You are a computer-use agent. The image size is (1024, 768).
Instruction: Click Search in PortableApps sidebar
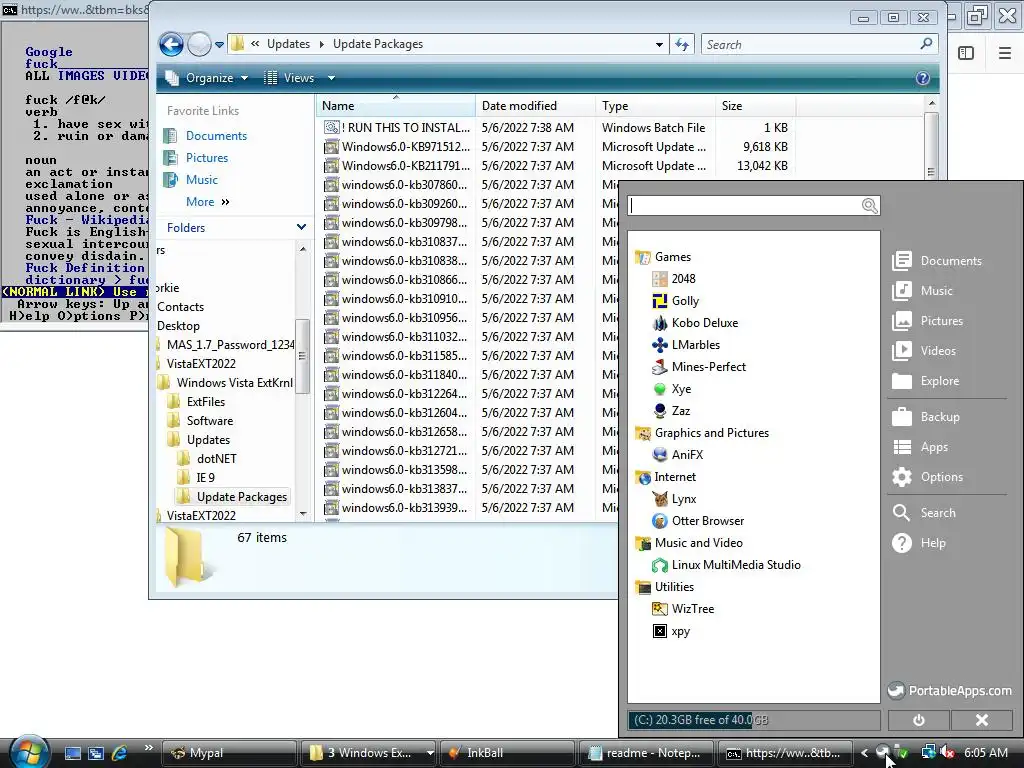[924, 513]
